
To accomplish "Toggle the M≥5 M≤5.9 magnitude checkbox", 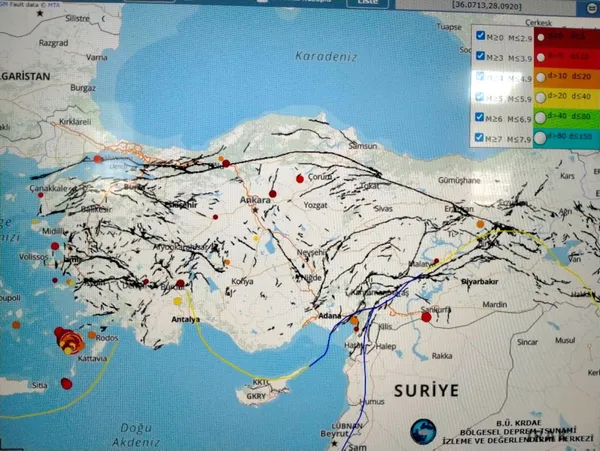I will pos(480,96).
